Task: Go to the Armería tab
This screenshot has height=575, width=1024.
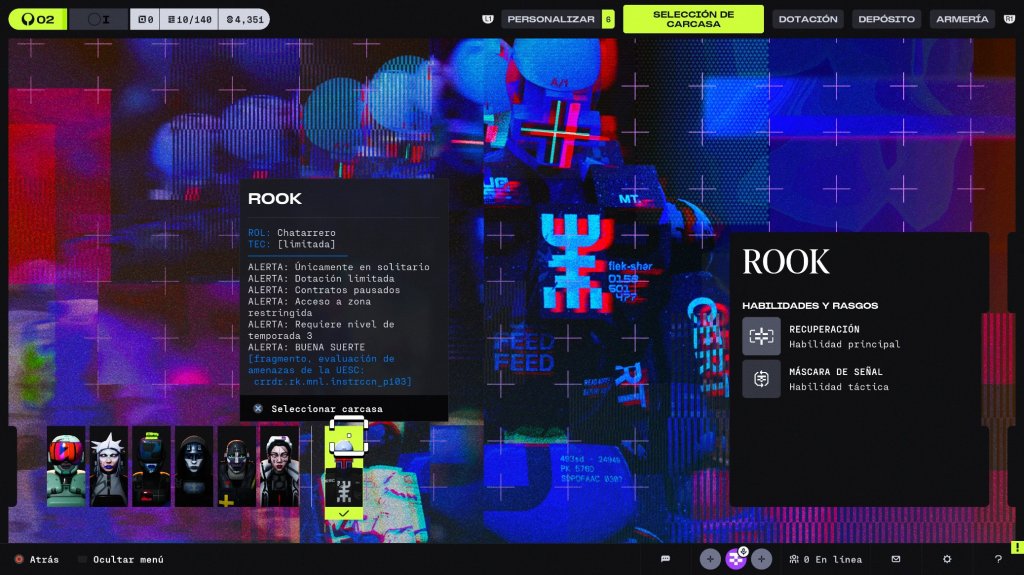Action: pos(962,19)
